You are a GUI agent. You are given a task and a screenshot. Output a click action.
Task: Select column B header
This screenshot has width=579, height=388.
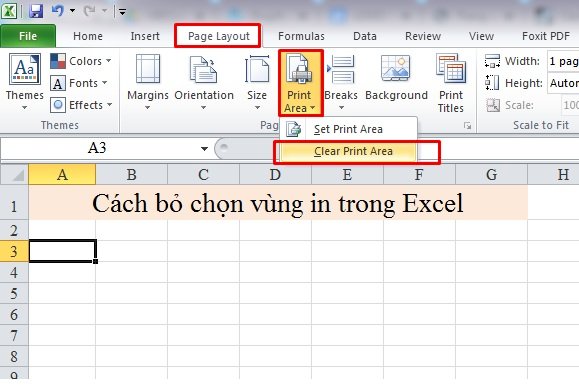pos(131,174)
